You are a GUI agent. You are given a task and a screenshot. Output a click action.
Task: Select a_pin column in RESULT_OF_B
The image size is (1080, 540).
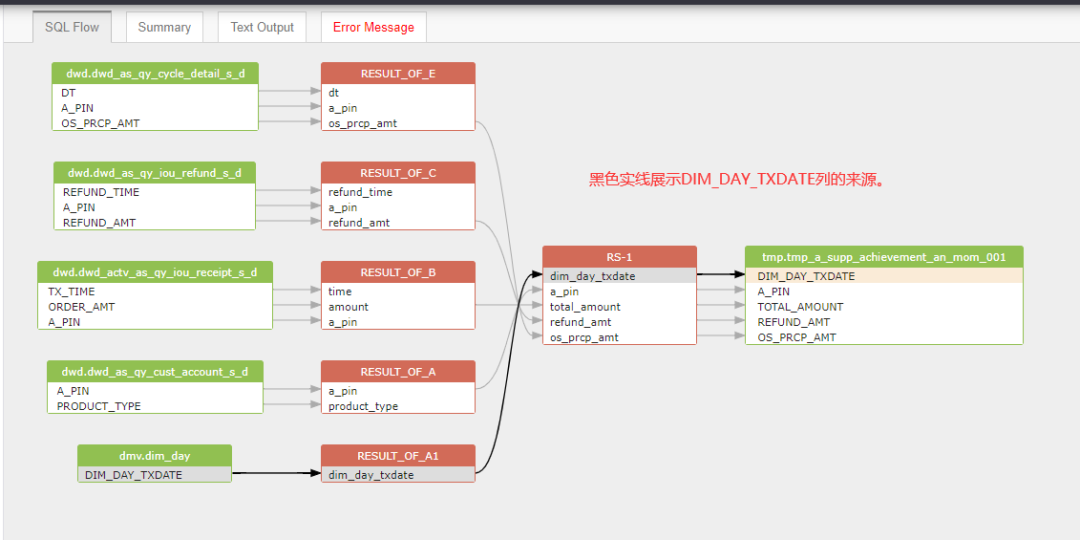tap(398, 321)
